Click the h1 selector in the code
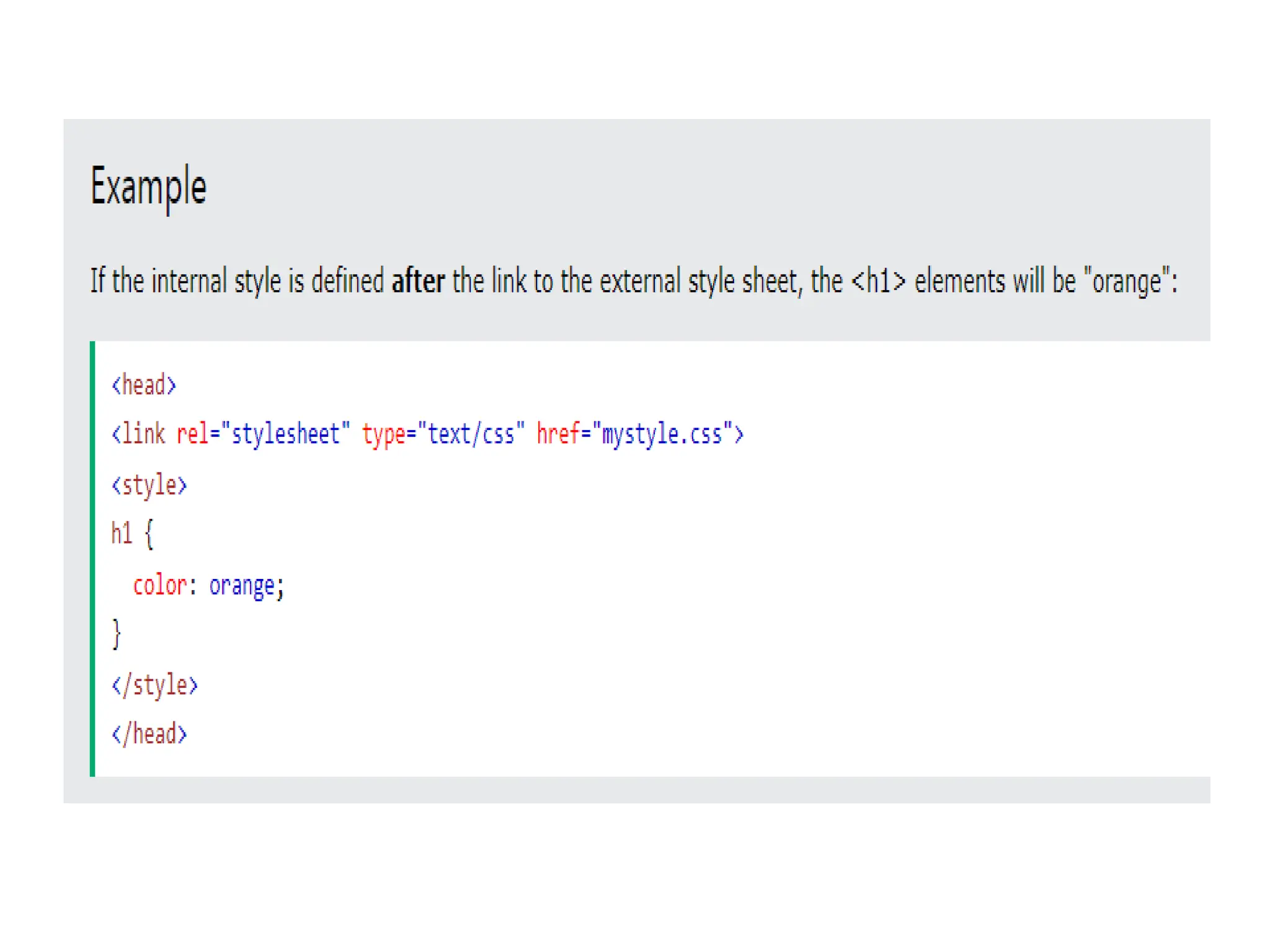Viewport: 1270px width, 952px height. tap(122, 534)
